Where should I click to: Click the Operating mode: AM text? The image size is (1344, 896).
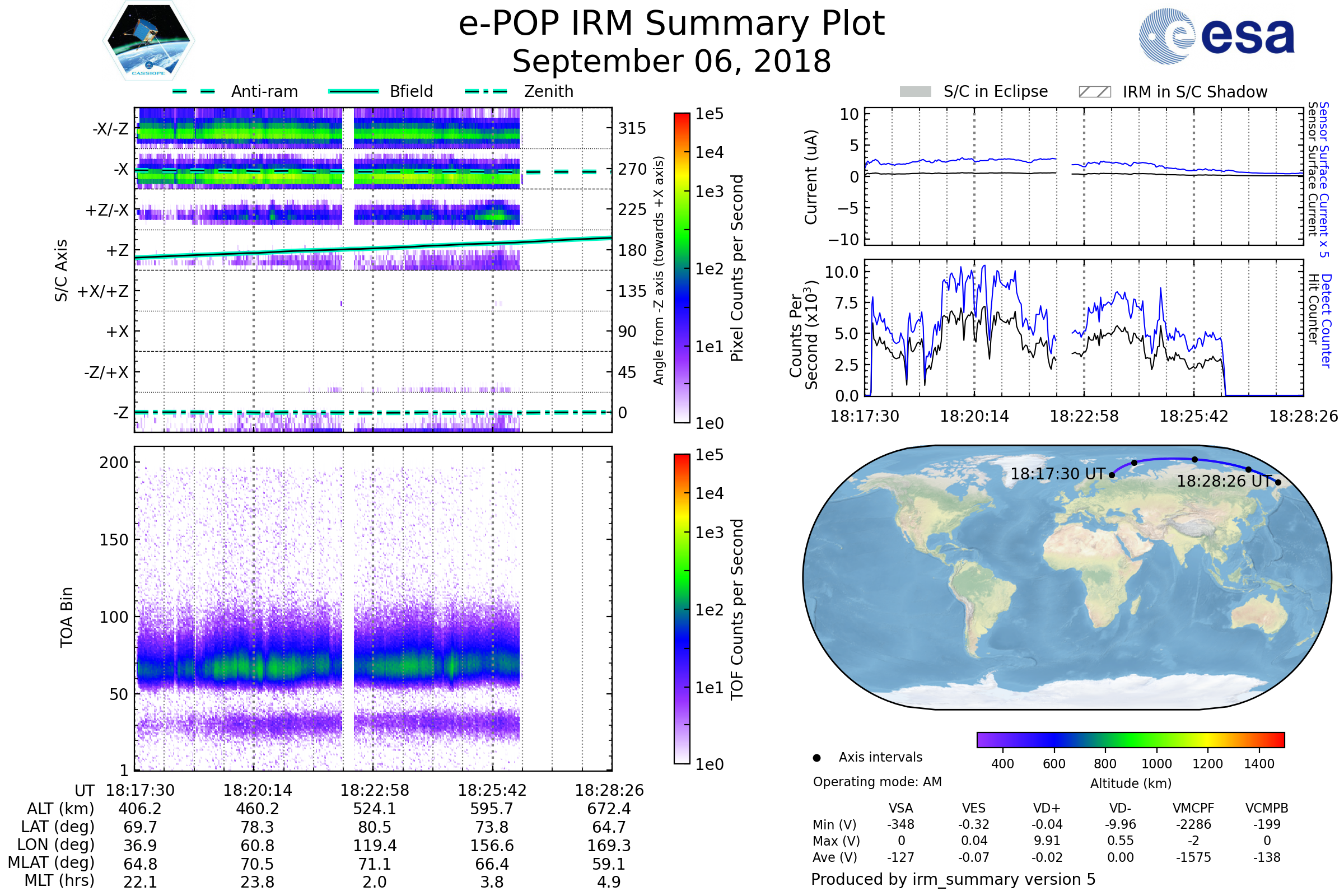coord(877,782)
